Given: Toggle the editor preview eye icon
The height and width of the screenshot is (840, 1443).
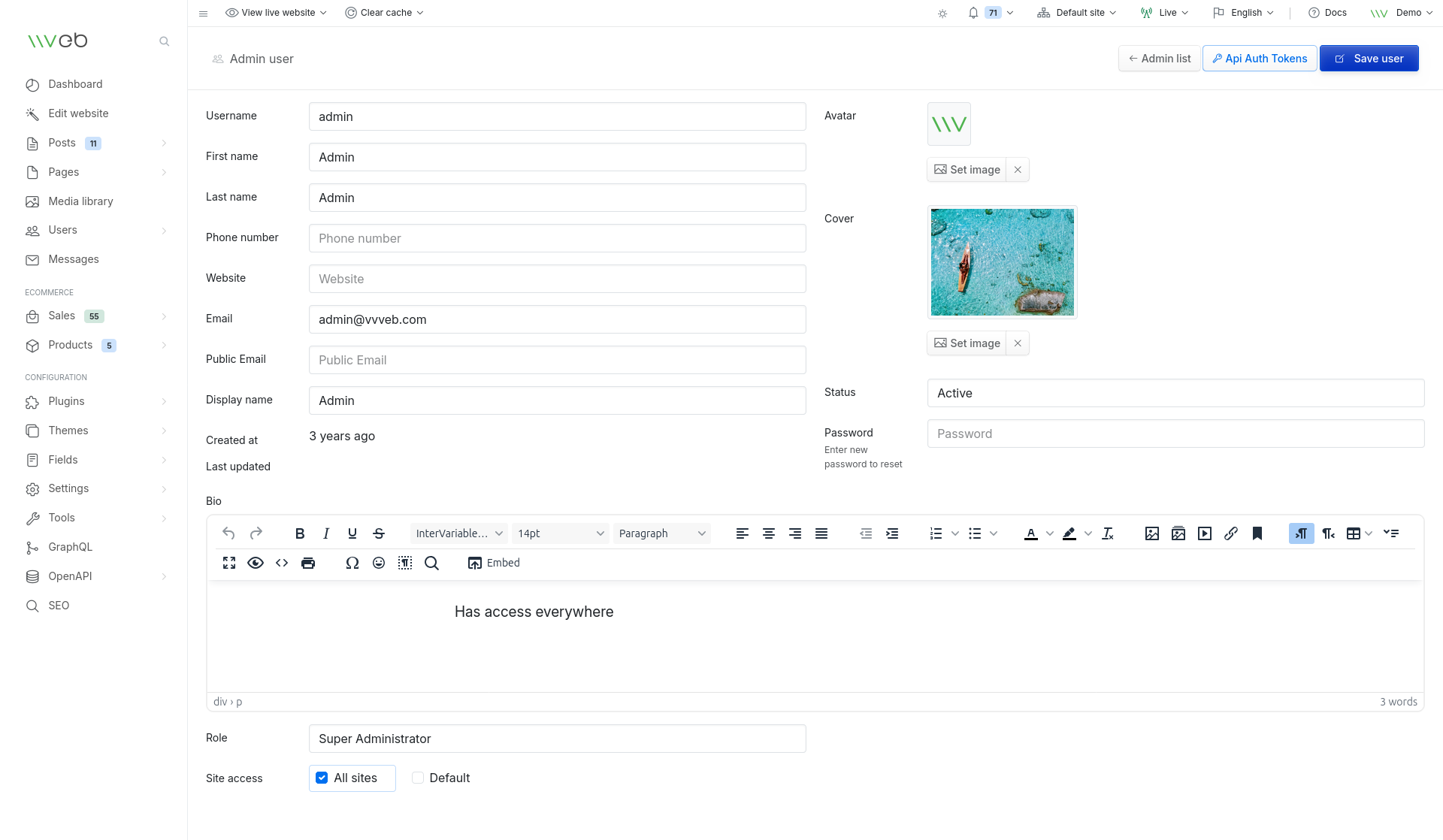Looking at the screenshot, I should pyautogui.click(x=256, y=563).
